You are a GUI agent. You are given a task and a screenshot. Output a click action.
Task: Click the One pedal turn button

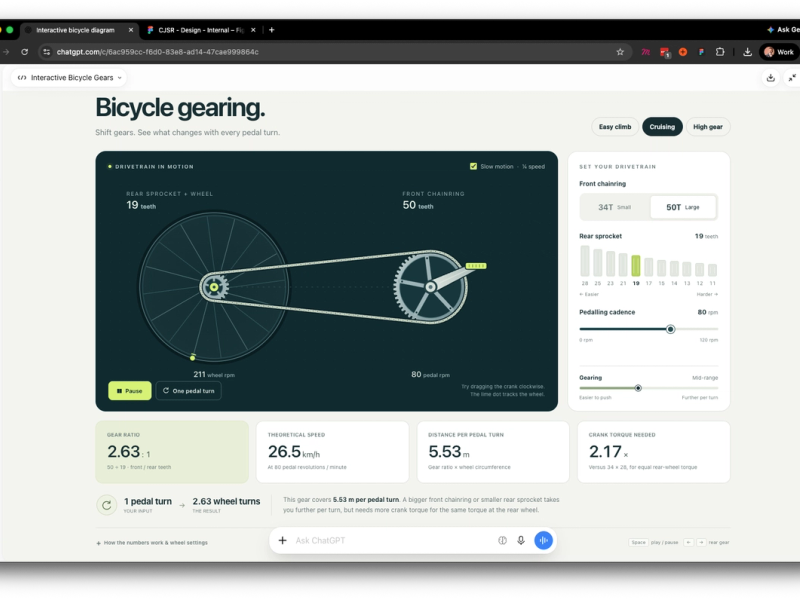click(x=189, y=391)
